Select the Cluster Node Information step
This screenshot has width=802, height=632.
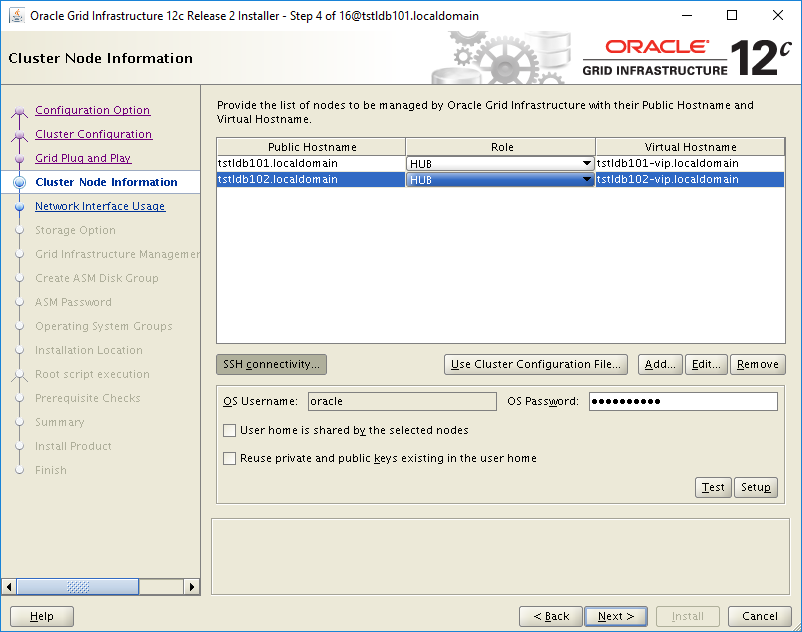pos(106,182)
